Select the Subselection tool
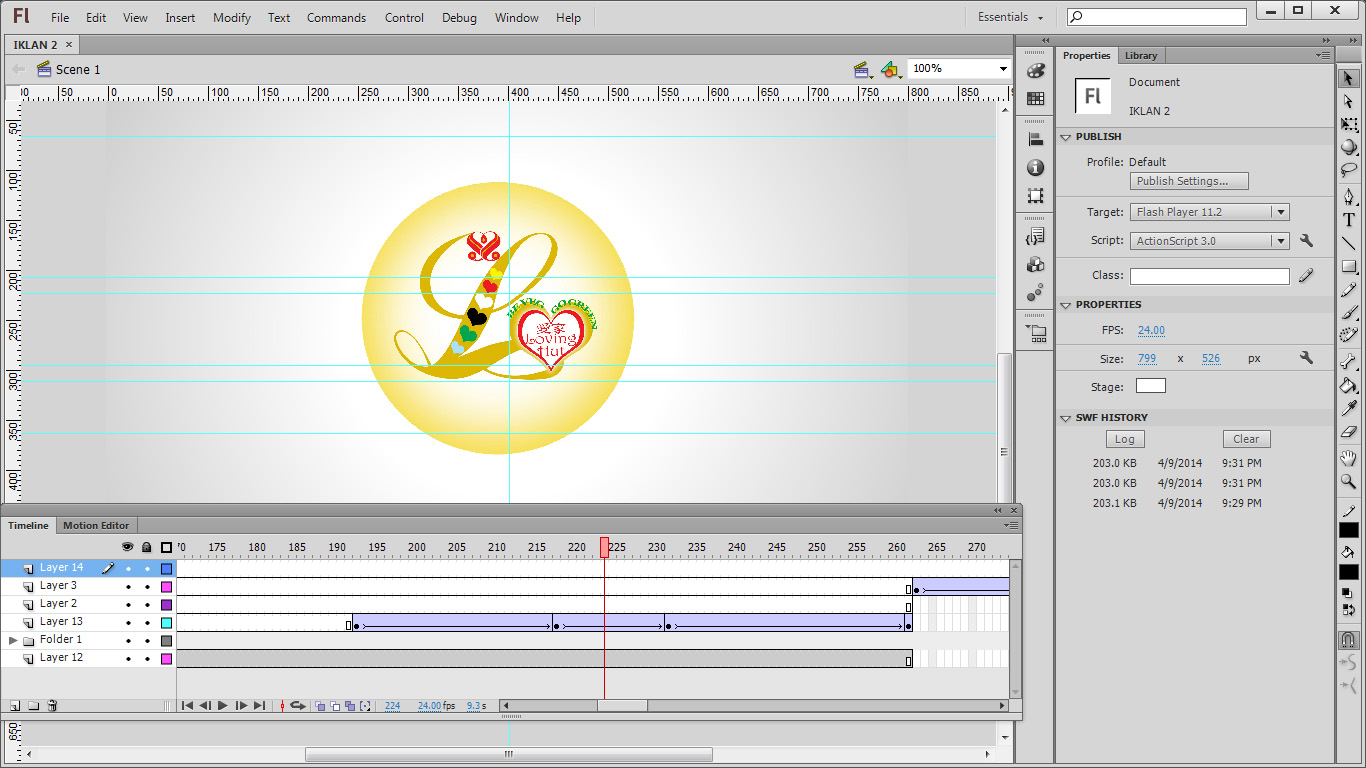The width and height of the screenshot is (1366, 768). (1348, 101)
